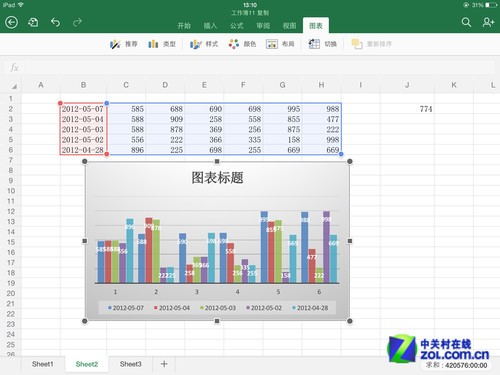Viewport: 500px width, 375px height.
Task: Open chart colors palette (颜色)
Action: (x=242, y=44)
